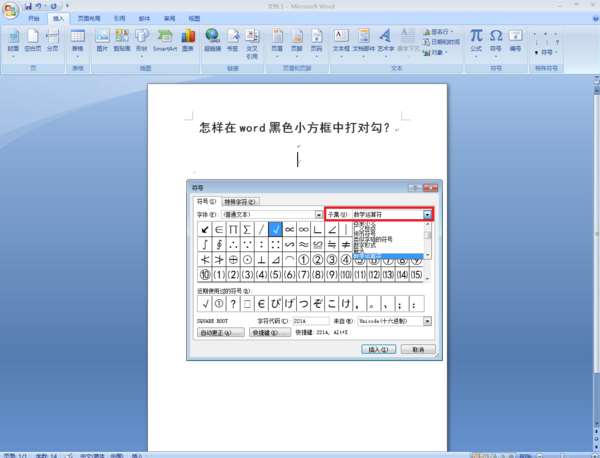Click the AutoCorrect (自动更正) button
600x458 pixels.
click(221, 333)
